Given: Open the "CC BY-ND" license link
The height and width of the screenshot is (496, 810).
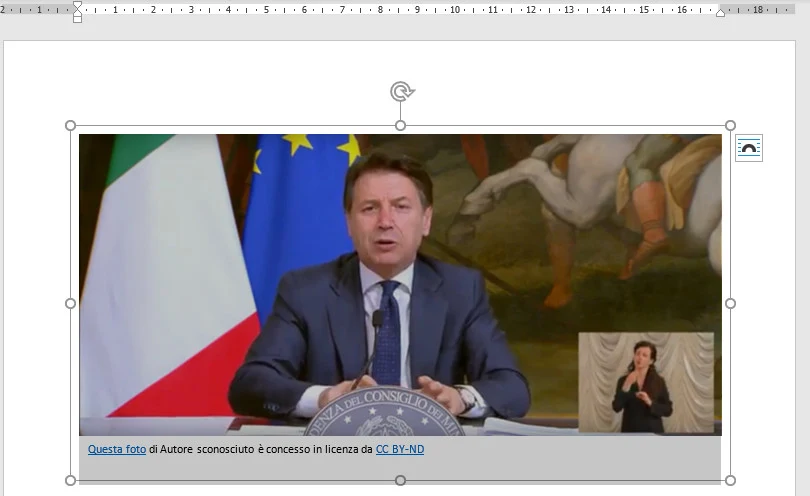Looking at the screenshot, I should click(400, 450).
